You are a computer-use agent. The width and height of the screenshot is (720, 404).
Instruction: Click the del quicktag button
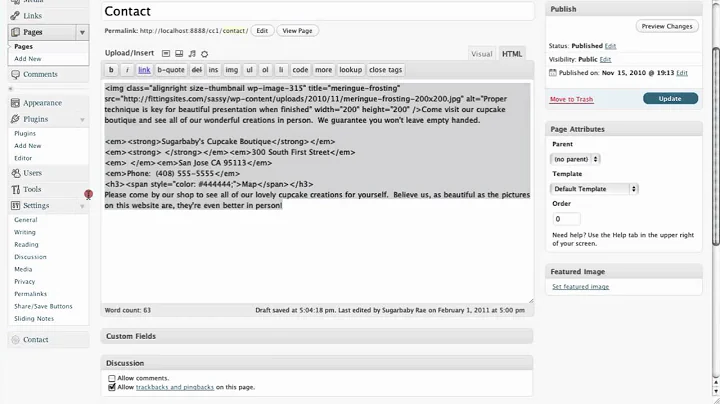[x=197, y=70]
